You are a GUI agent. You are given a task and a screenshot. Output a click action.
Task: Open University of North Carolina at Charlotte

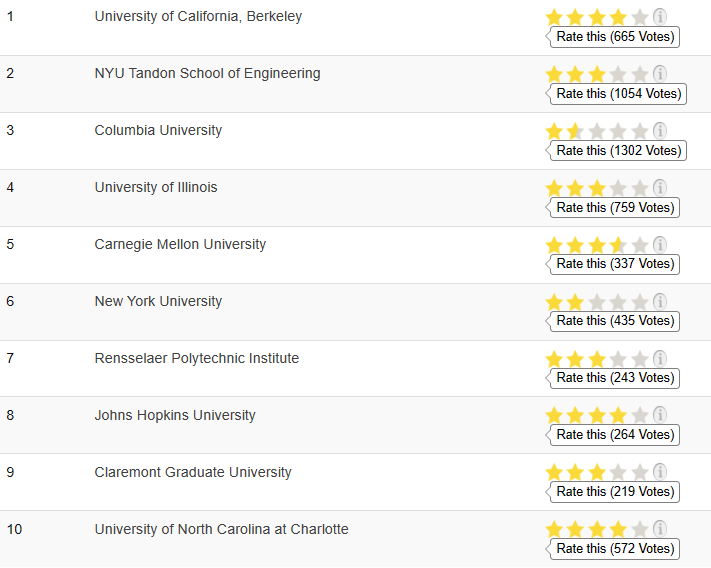point(221,529)
